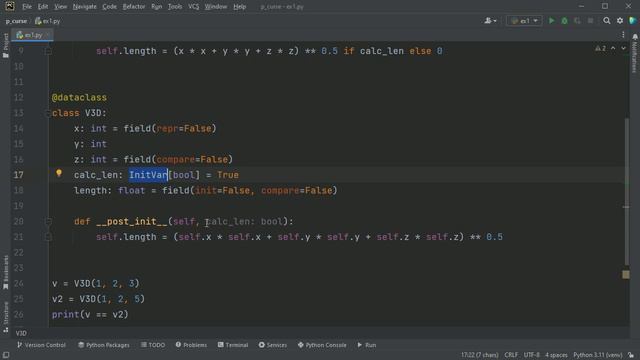Open the Edit menu
This screenshot has height=360, width=640.
43,7
